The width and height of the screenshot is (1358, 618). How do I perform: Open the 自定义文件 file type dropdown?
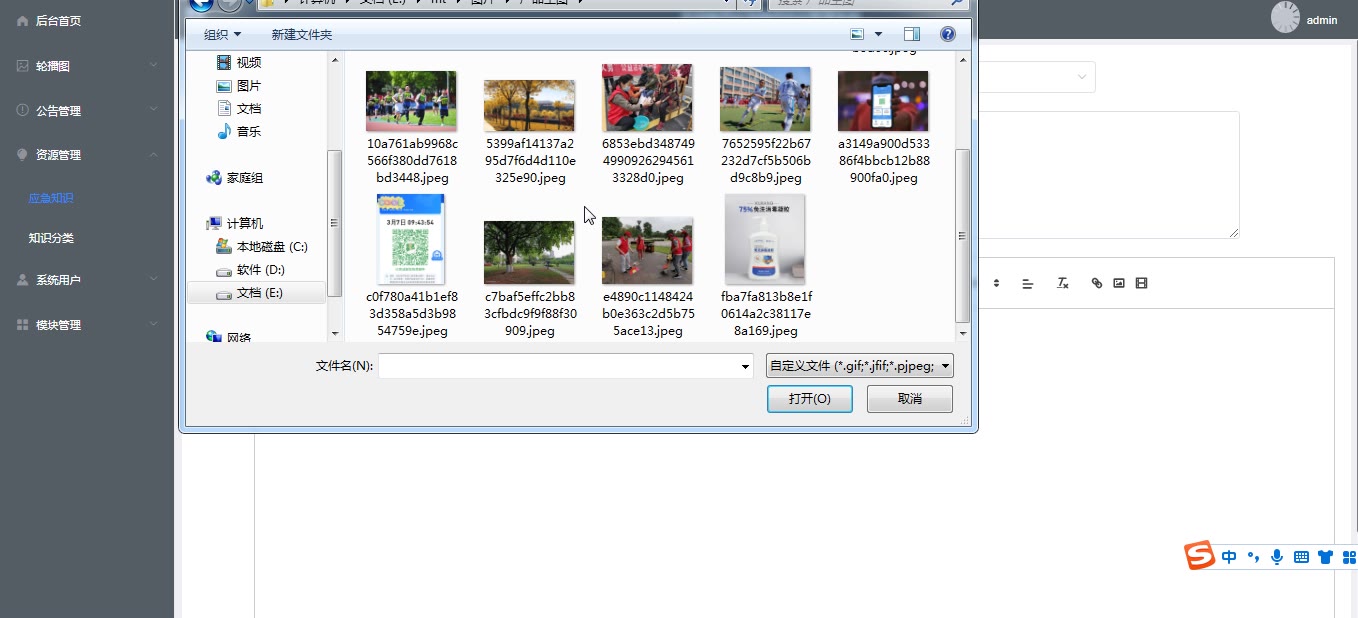pos(859,366)
